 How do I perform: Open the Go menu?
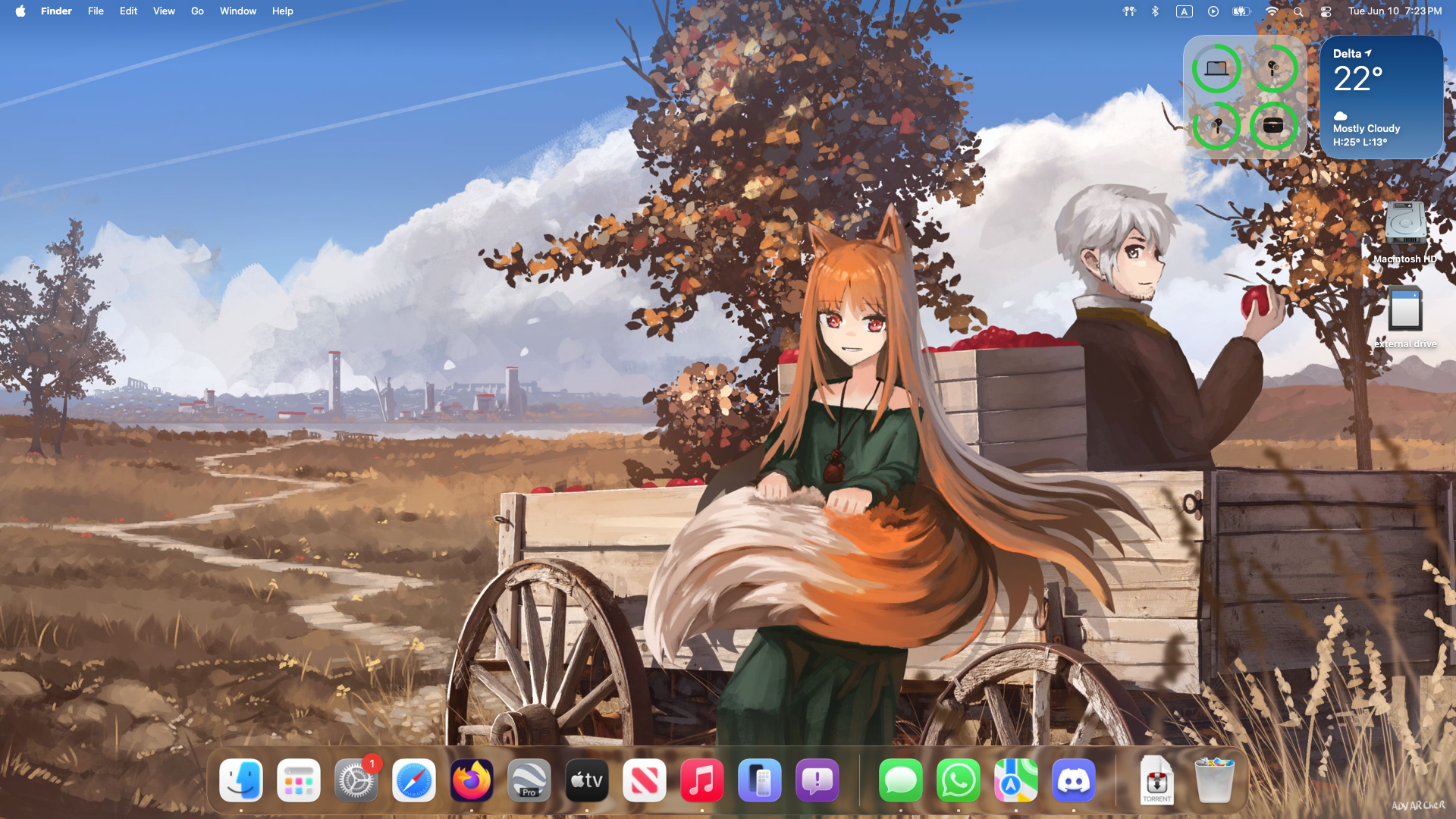point(197,11)
